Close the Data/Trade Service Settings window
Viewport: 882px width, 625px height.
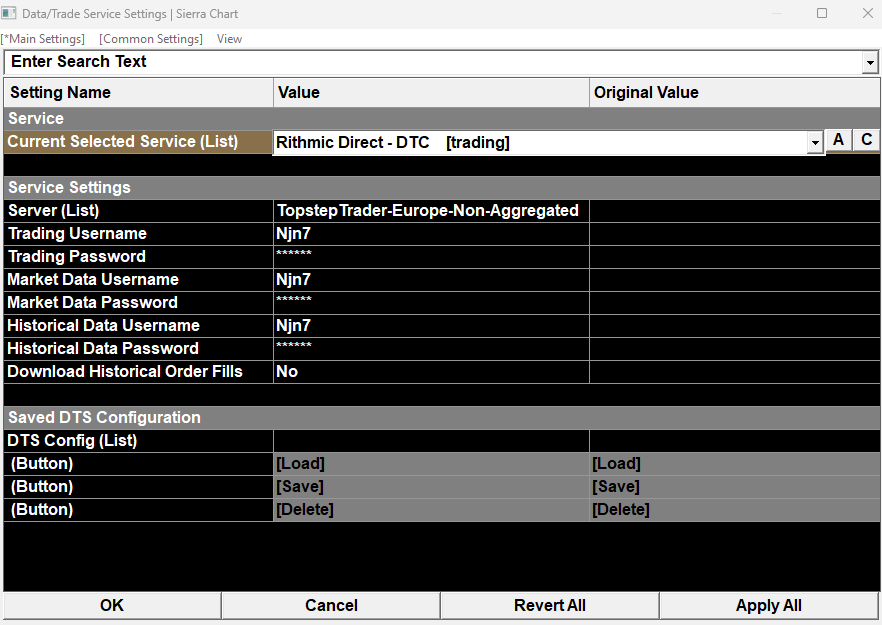pyautogui.click(x=867, y=13)
